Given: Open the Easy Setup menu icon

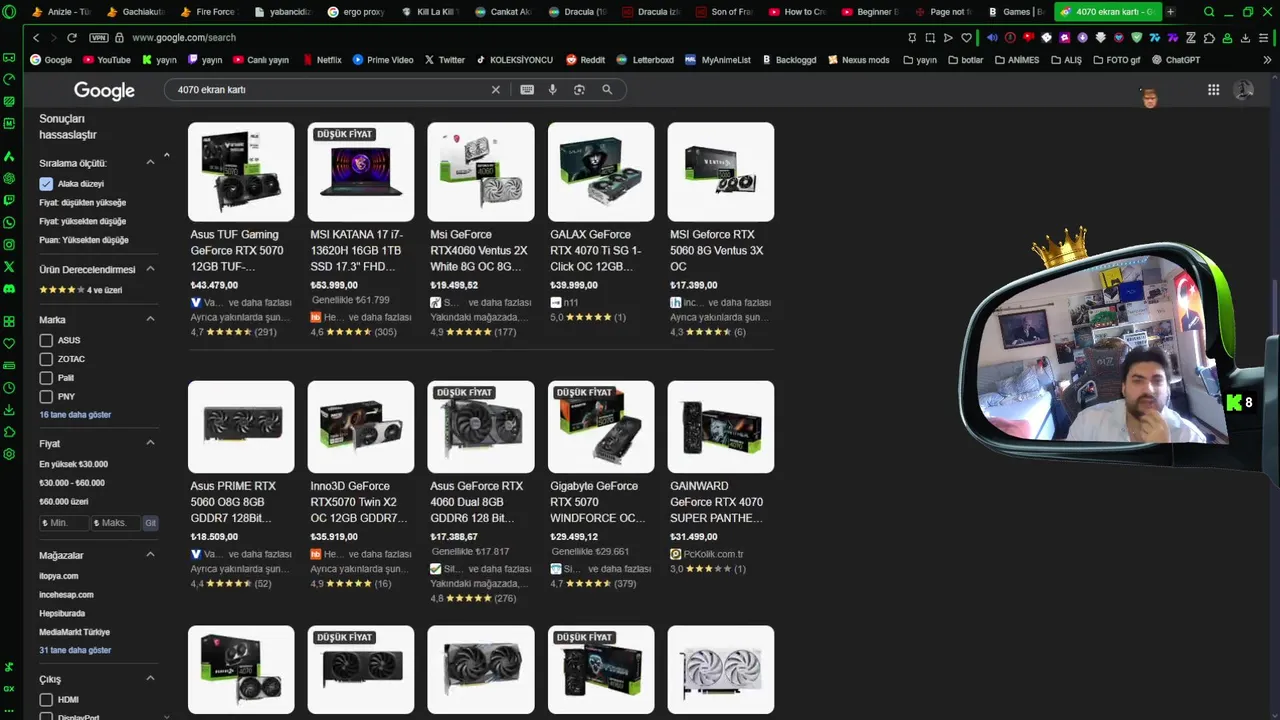Looking at the screenshot, I should point(1265,37).
